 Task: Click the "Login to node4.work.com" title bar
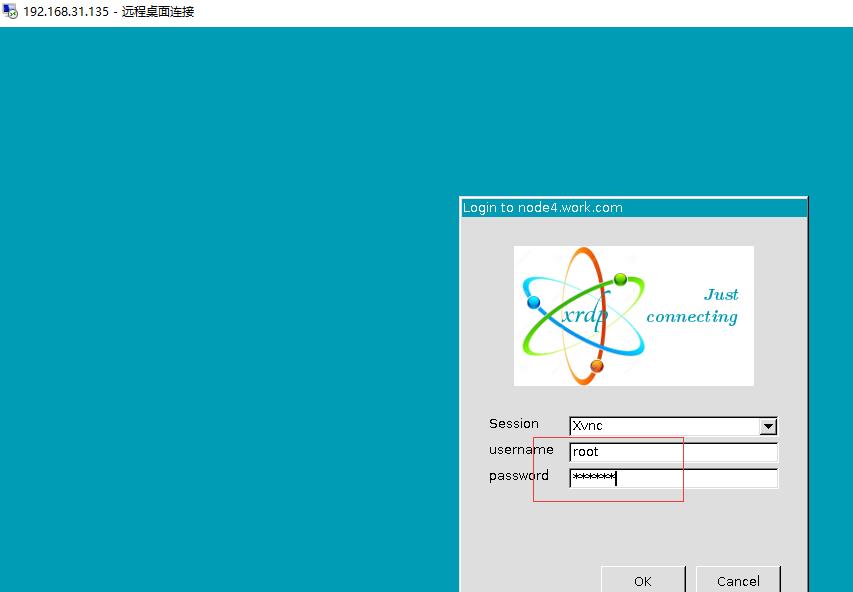[634, 208]
